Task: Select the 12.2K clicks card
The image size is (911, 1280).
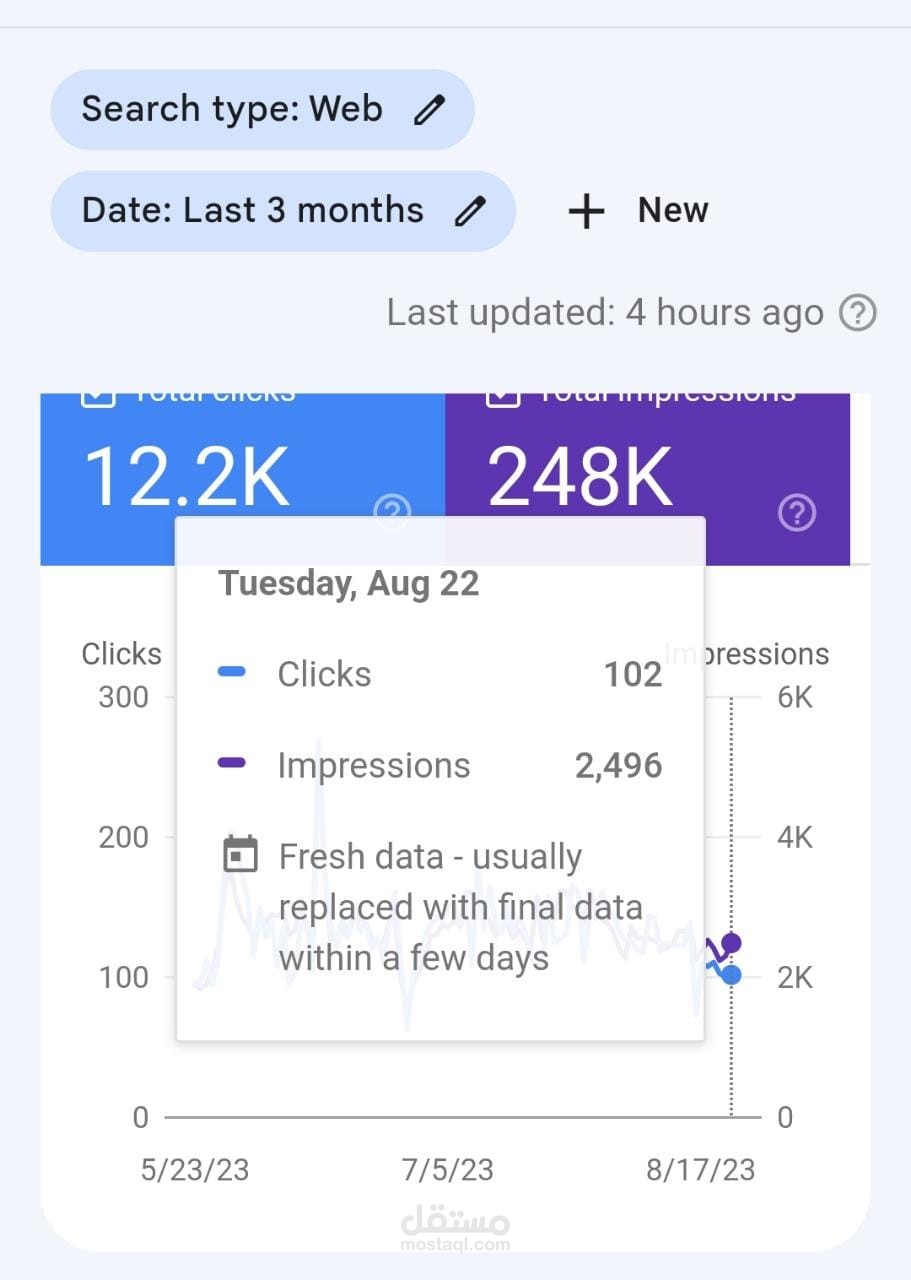Action: point(243,479)
